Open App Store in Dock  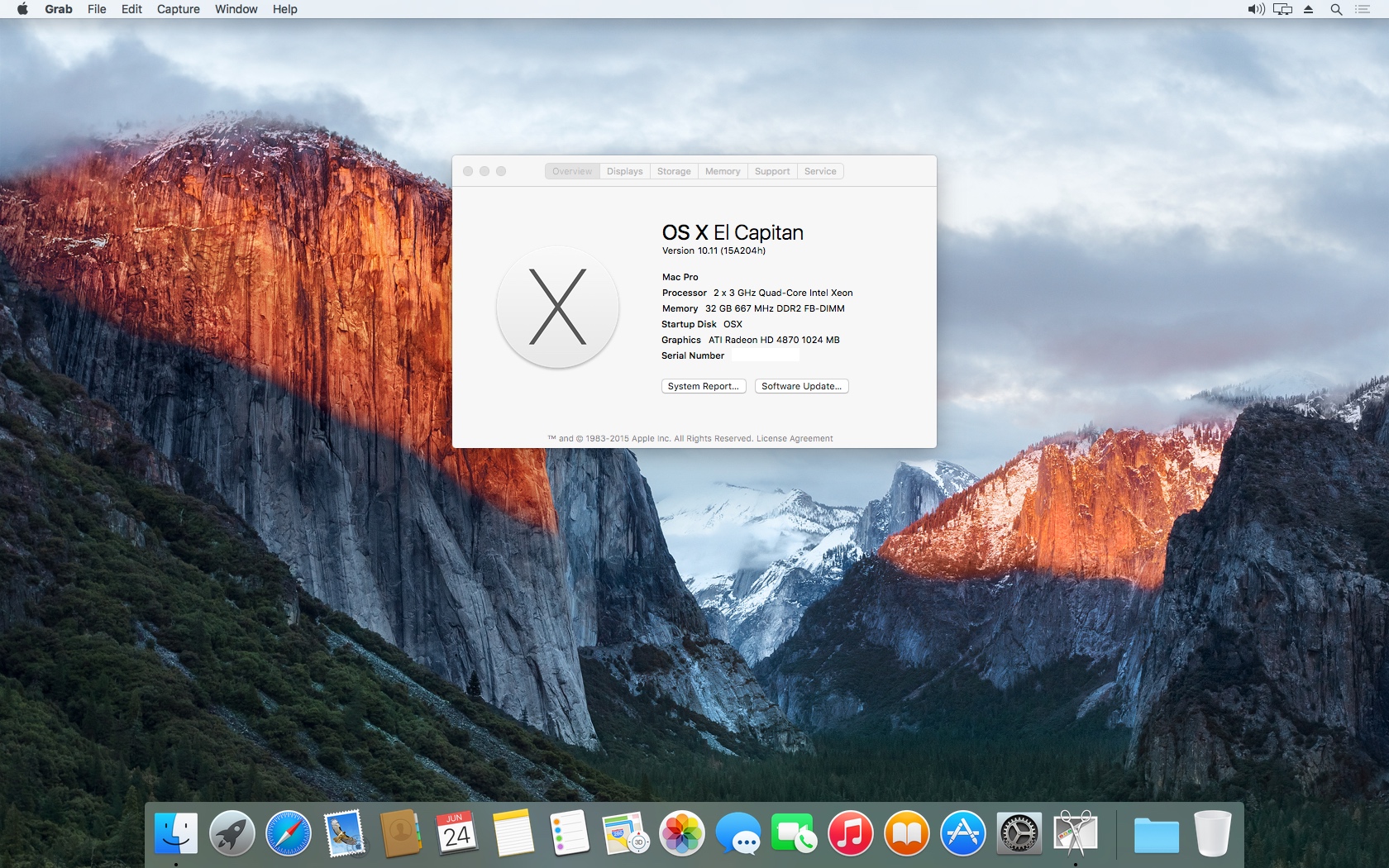[963, 832]
